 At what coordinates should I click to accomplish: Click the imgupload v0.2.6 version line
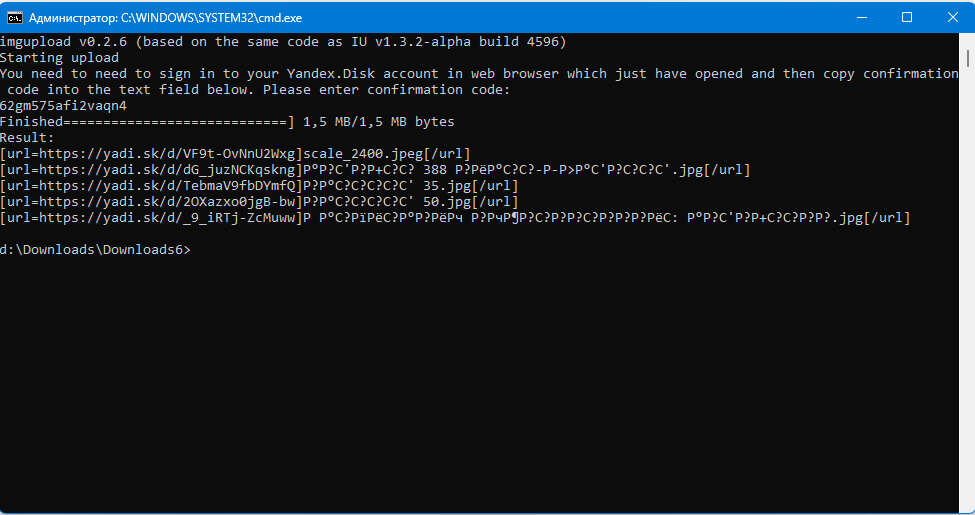pyautogui.click(x=283, y=42)
